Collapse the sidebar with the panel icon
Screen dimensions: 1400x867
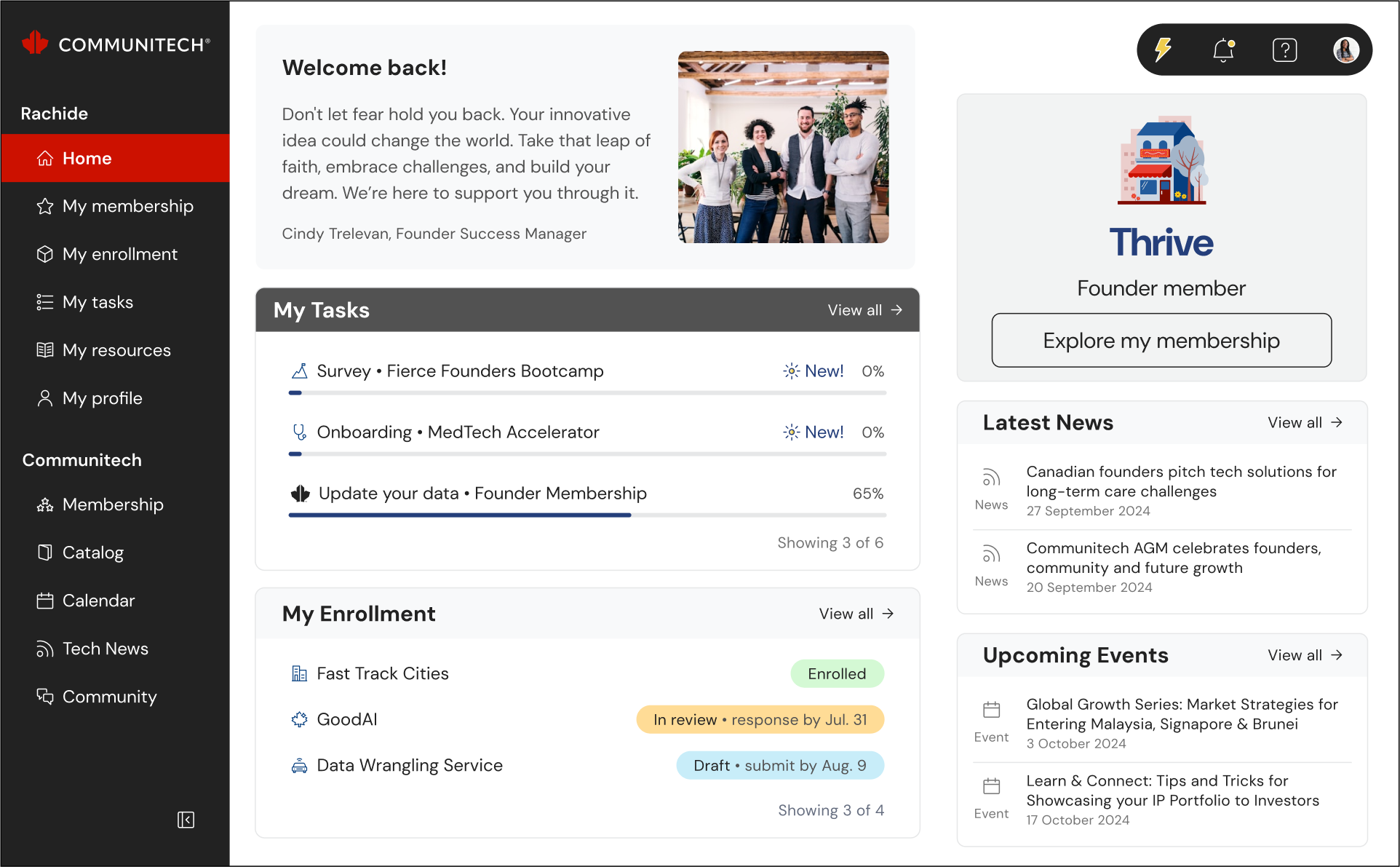tap(186, 820)
